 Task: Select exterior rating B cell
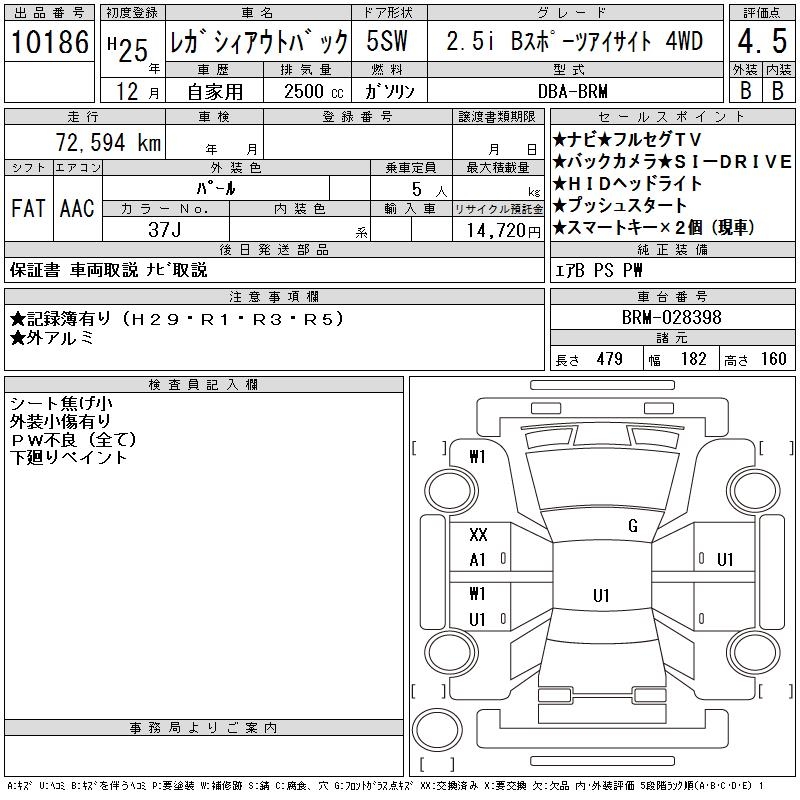pyautogui.click(x=745, y=91)
